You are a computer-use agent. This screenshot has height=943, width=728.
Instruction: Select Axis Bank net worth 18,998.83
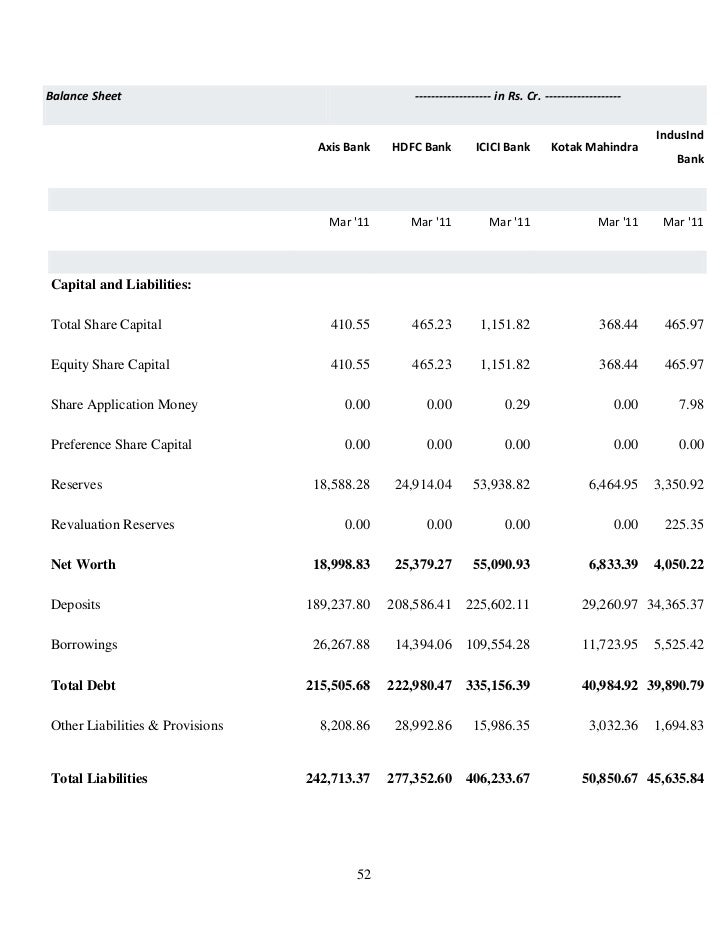(x=341, y=565)
